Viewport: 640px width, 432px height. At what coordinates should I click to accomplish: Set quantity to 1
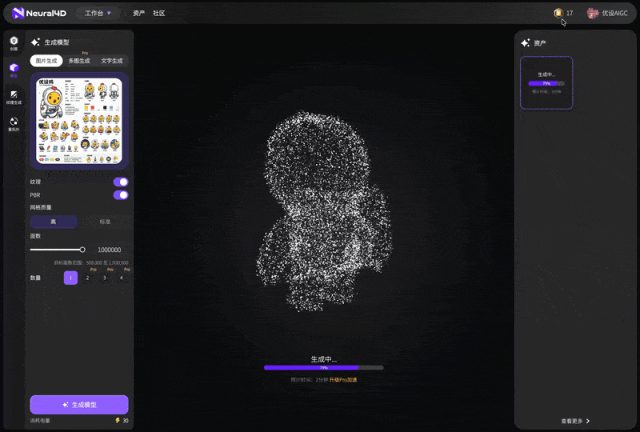click(71, 278)
